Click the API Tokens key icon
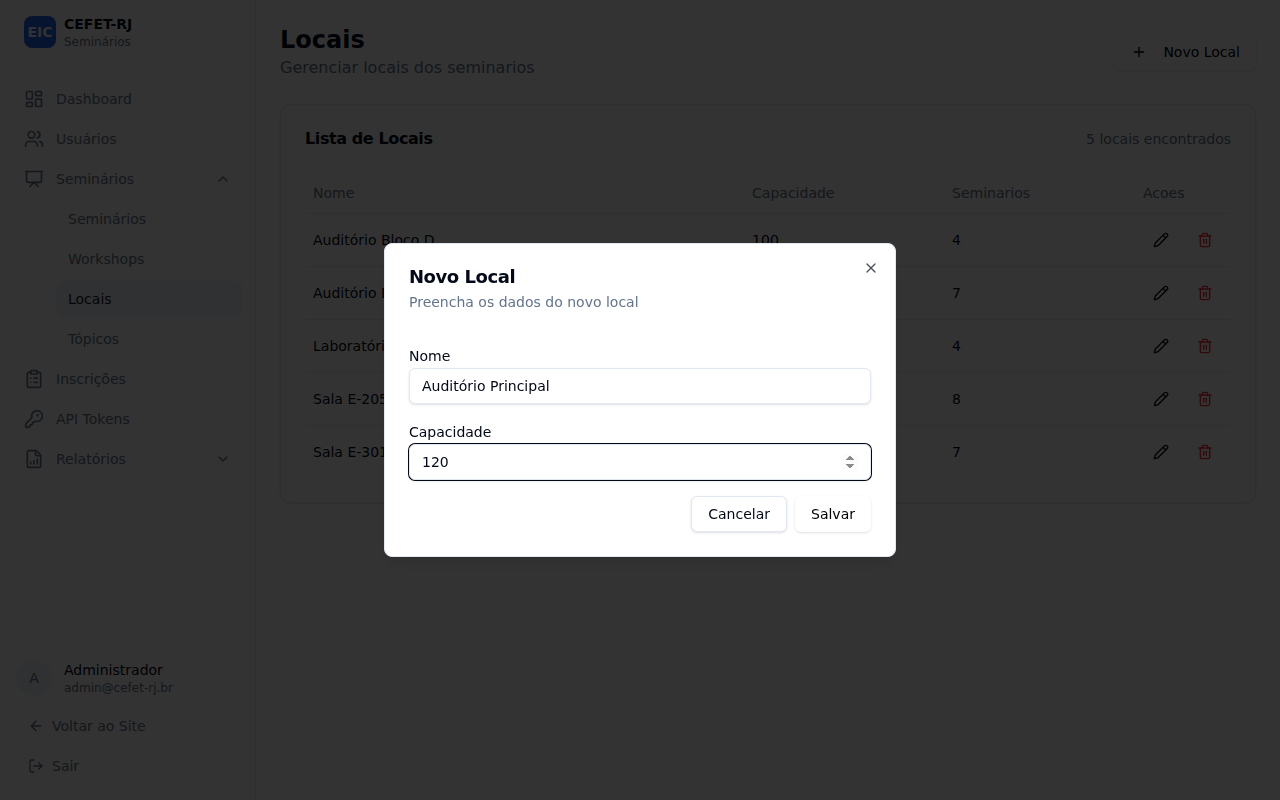Viewport: 1280px width, 800px height. [34, 419]
